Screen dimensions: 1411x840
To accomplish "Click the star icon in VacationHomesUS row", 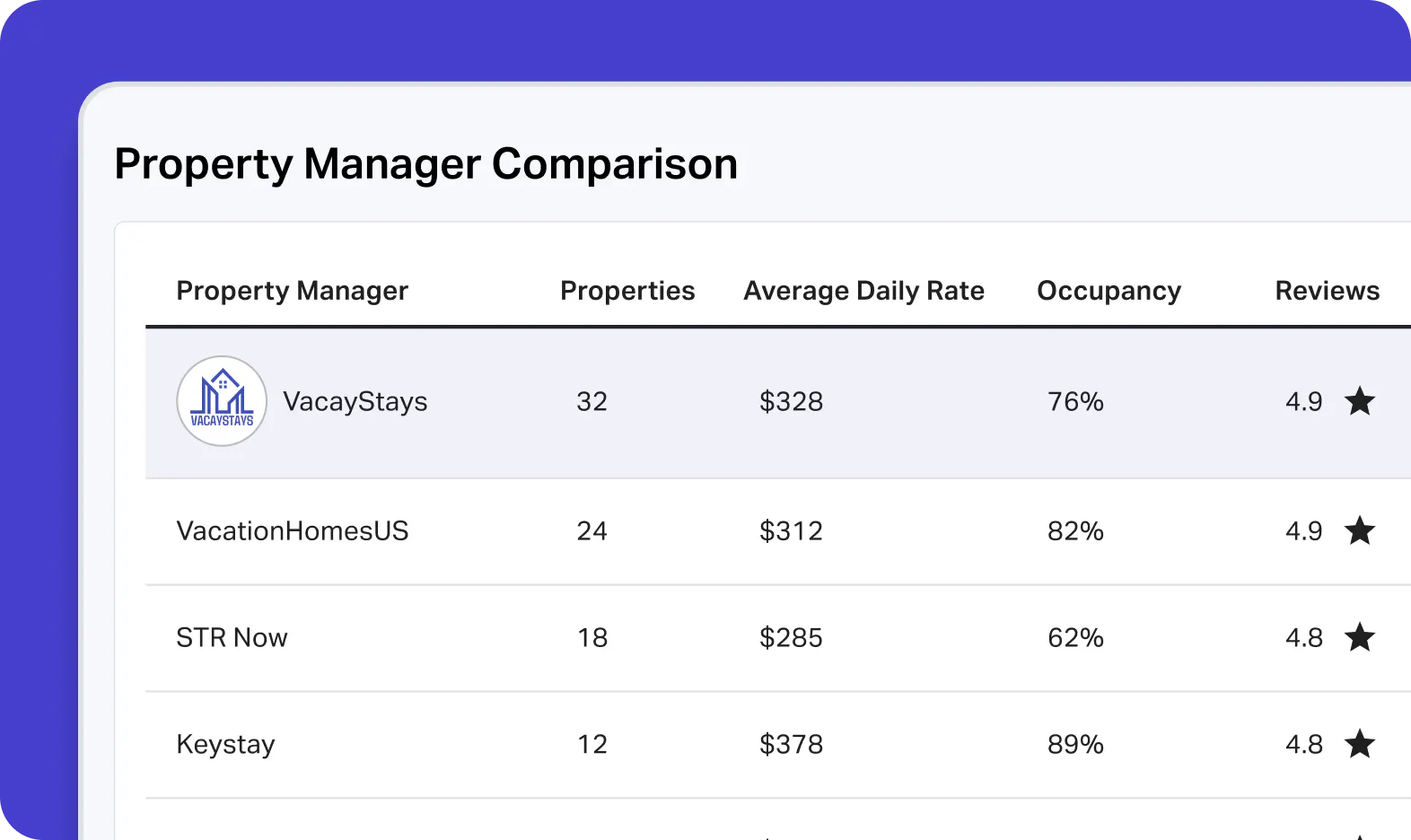I will point(1360,530).
